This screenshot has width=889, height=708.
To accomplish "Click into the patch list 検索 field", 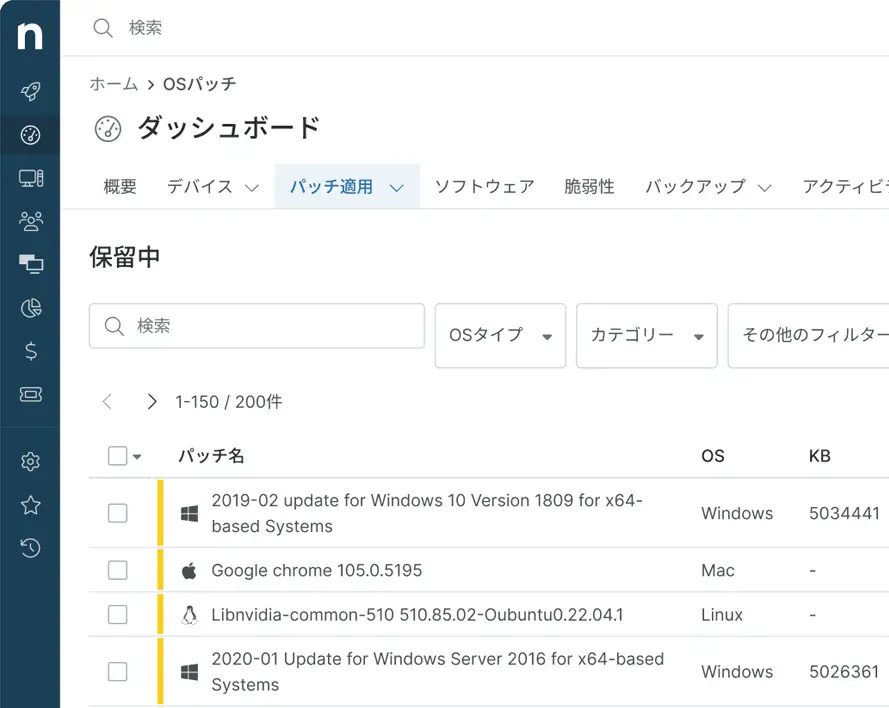I will point(257,326).
